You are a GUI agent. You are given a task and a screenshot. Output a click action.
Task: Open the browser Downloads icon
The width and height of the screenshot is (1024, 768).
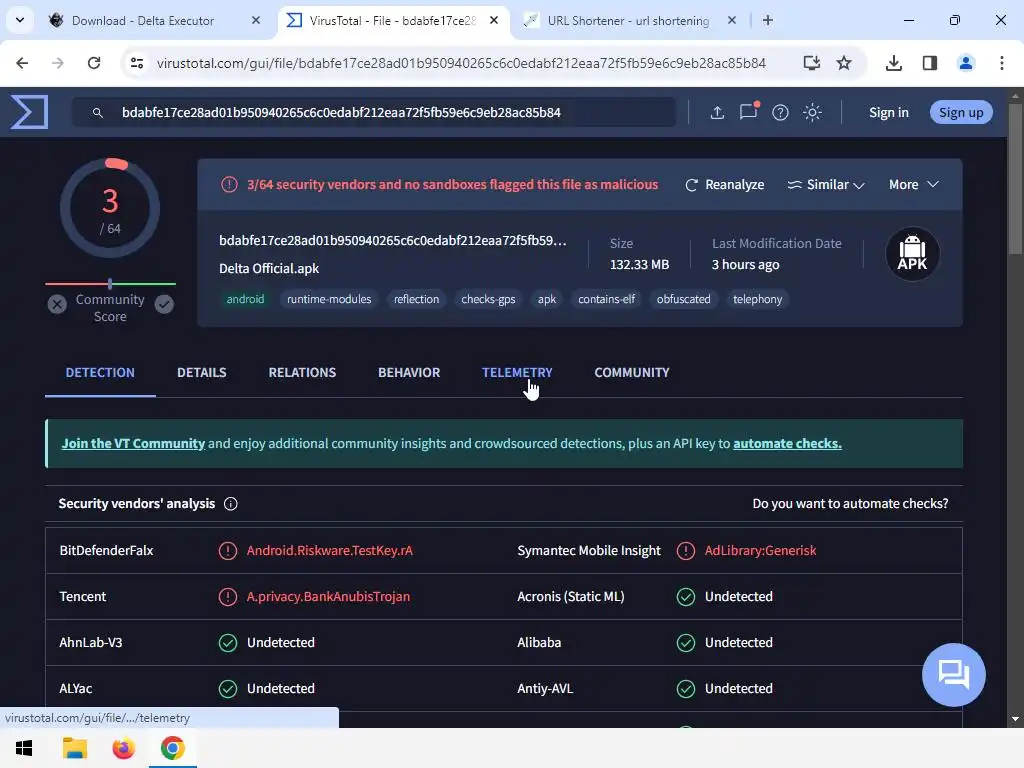pyautogui.click(x=893, y=63)
